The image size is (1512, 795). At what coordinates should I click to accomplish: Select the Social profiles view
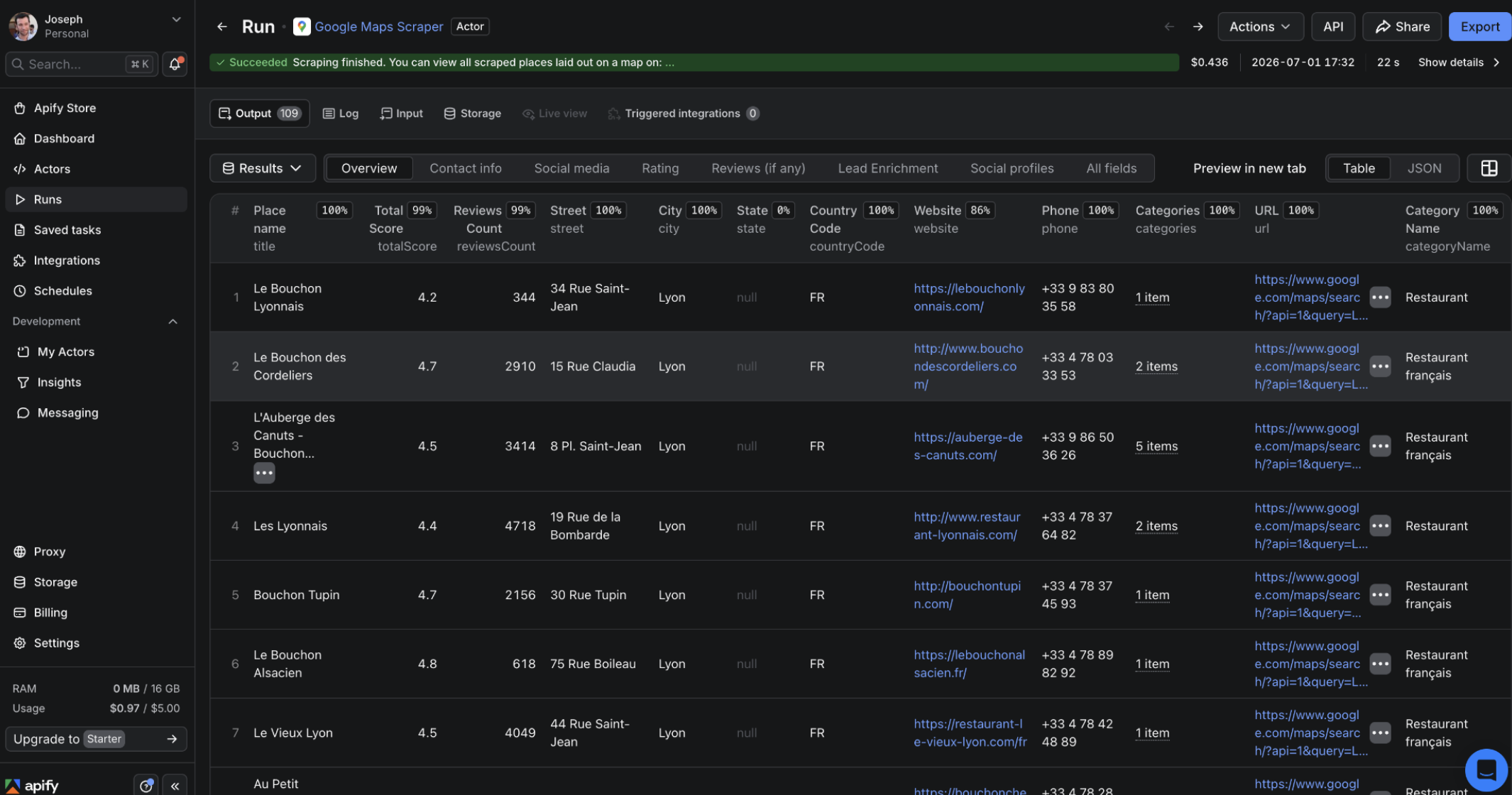point(1012,168)
